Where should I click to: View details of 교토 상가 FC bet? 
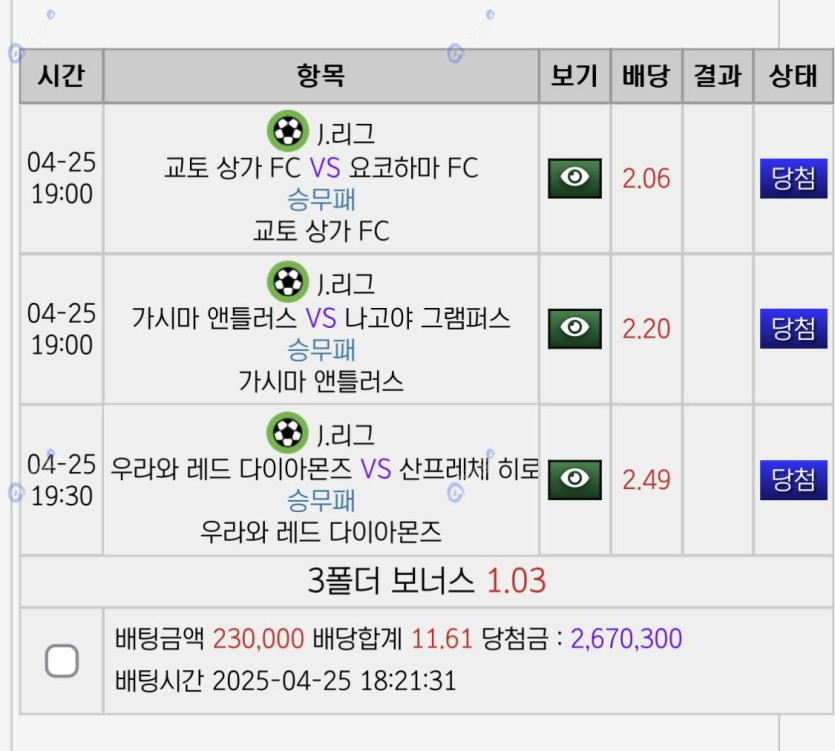574,179
